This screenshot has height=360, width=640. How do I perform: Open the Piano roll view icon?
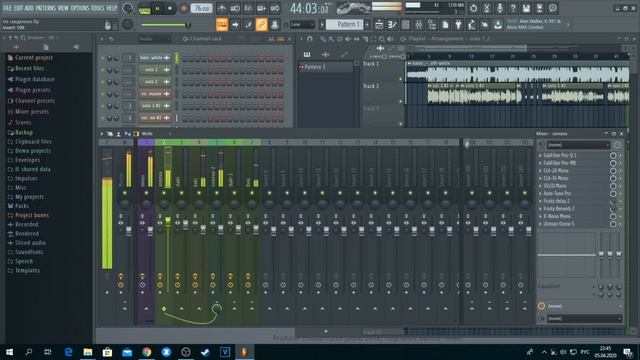pos(392,25)
